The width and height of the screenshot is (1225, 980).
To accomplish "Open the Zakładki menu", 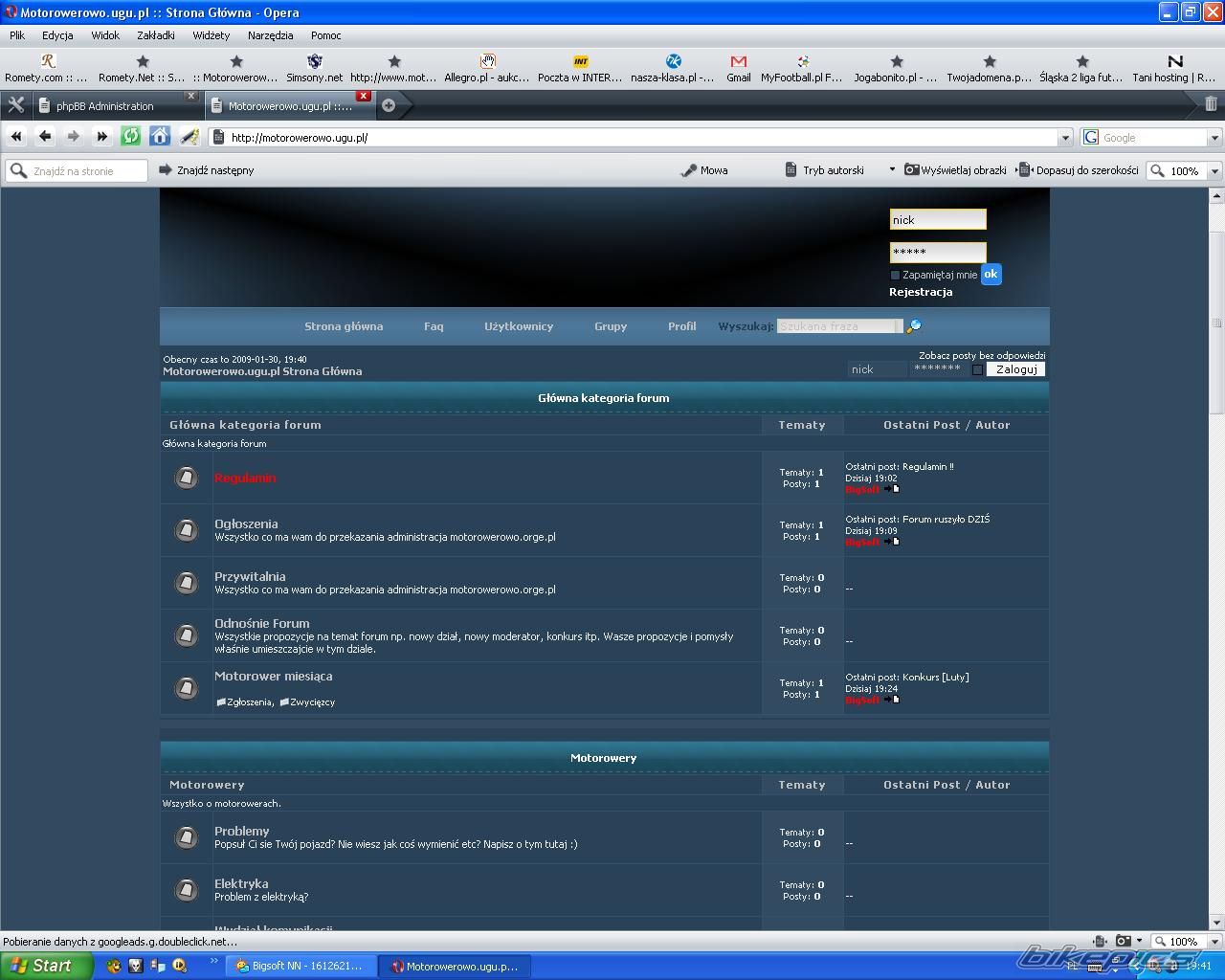I will pos(155,35).
